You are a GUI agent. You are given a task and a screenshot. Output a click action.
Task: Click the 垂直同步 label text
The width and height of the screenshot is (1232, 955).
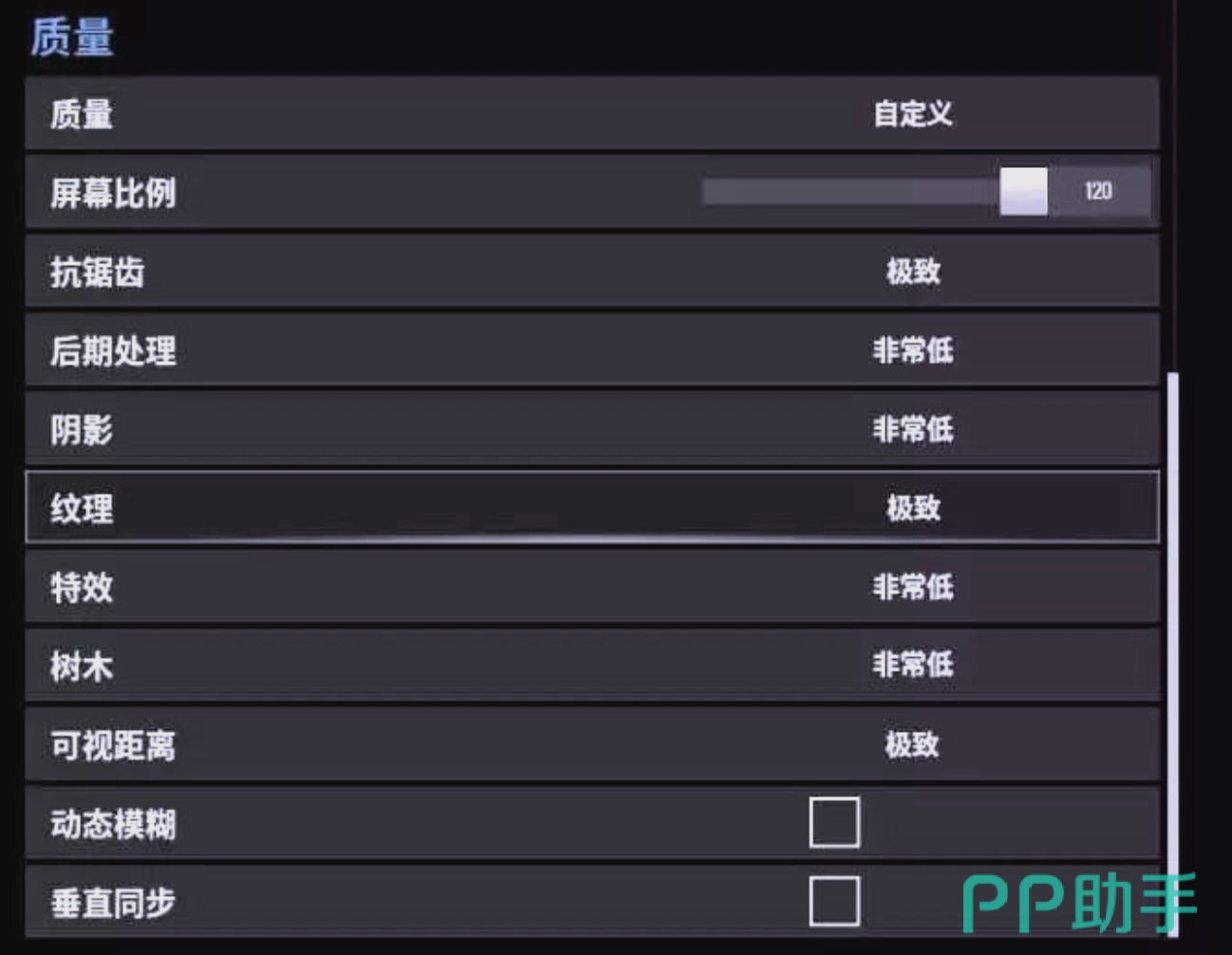113,903
